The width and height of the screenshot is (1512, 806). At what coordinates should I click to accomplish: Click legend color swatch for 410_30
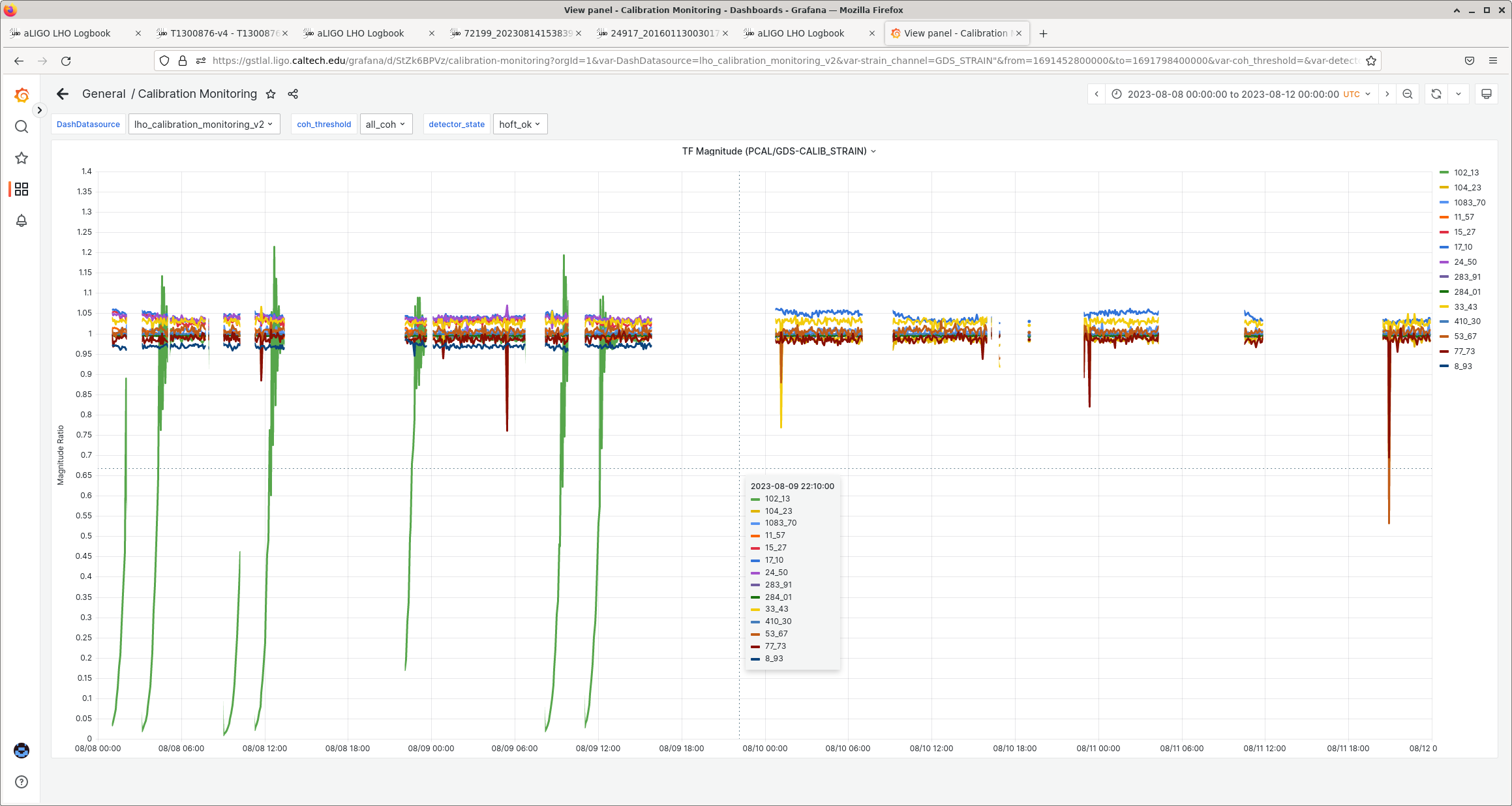[x=1444, y=321]
